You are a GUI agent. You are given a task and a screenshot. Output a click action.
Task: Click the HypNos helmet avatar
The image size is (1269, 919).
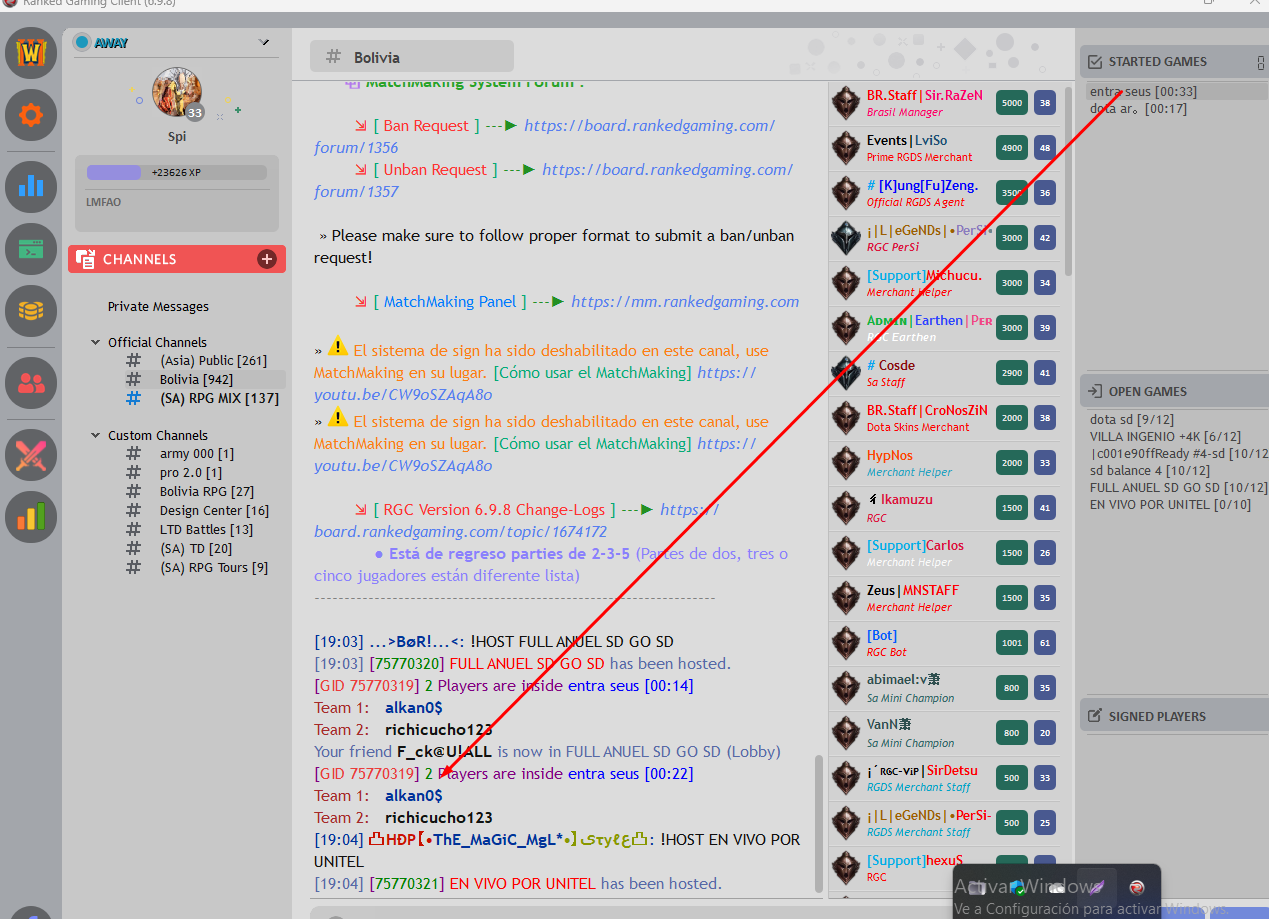pyautogui.click(x=847, y=463)
